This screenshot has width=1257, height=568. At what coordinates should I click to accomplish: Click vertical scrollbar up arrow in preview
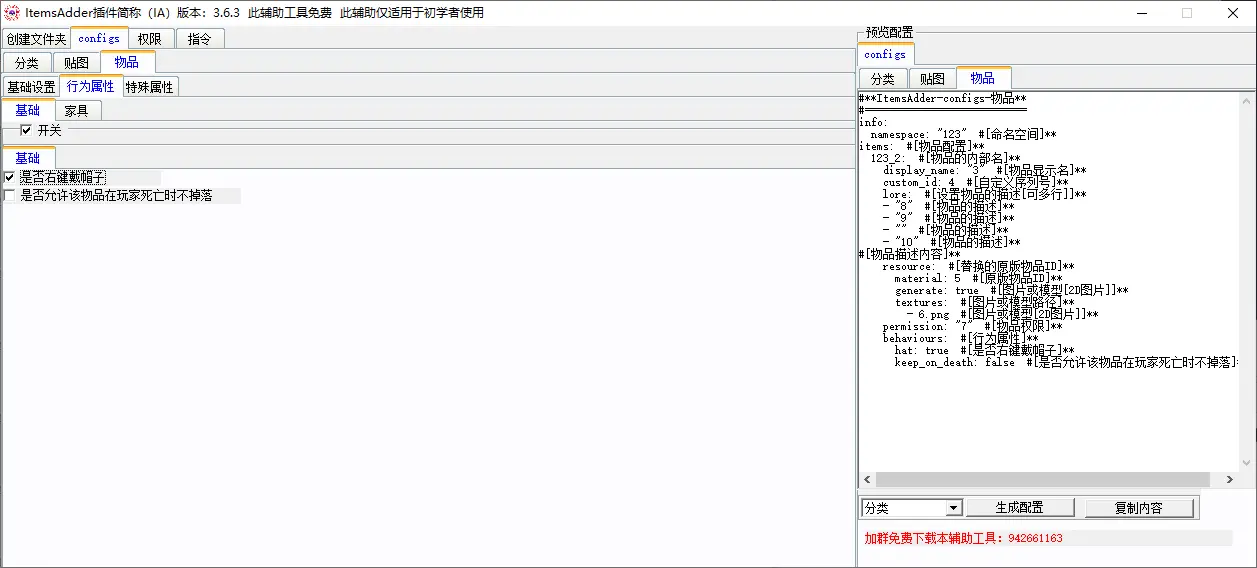click(x=1247, y=102)
